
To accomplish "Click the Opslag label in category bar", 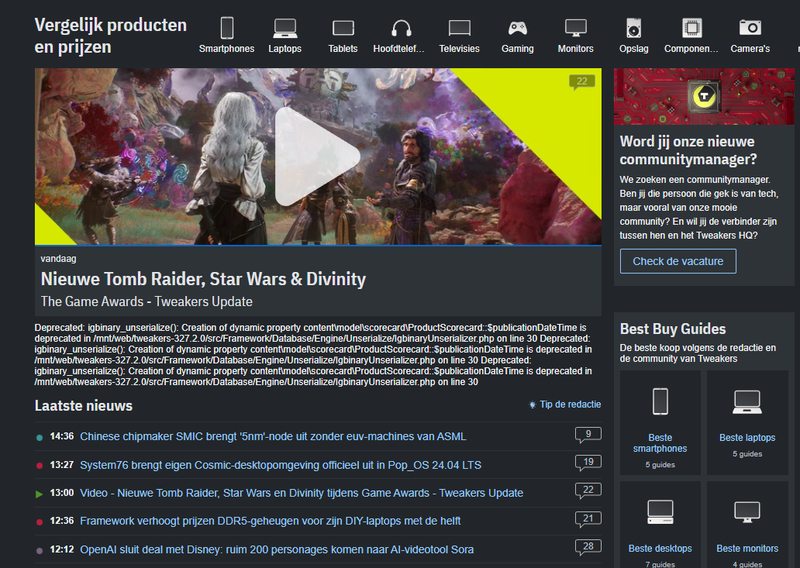I will coord(634,48).
